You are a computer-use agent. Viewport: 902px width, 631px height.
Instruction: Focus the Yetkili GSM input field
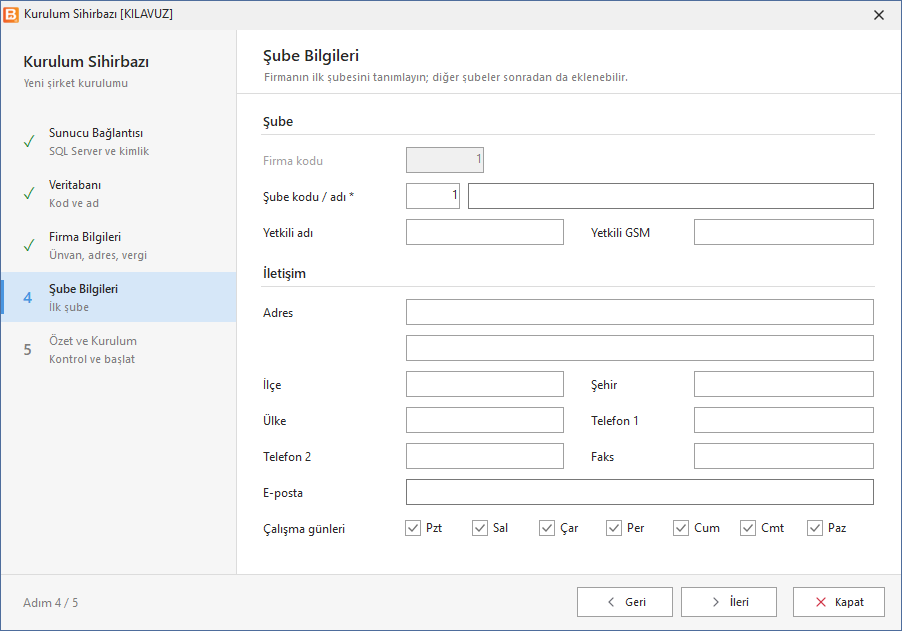click(783, 232)
